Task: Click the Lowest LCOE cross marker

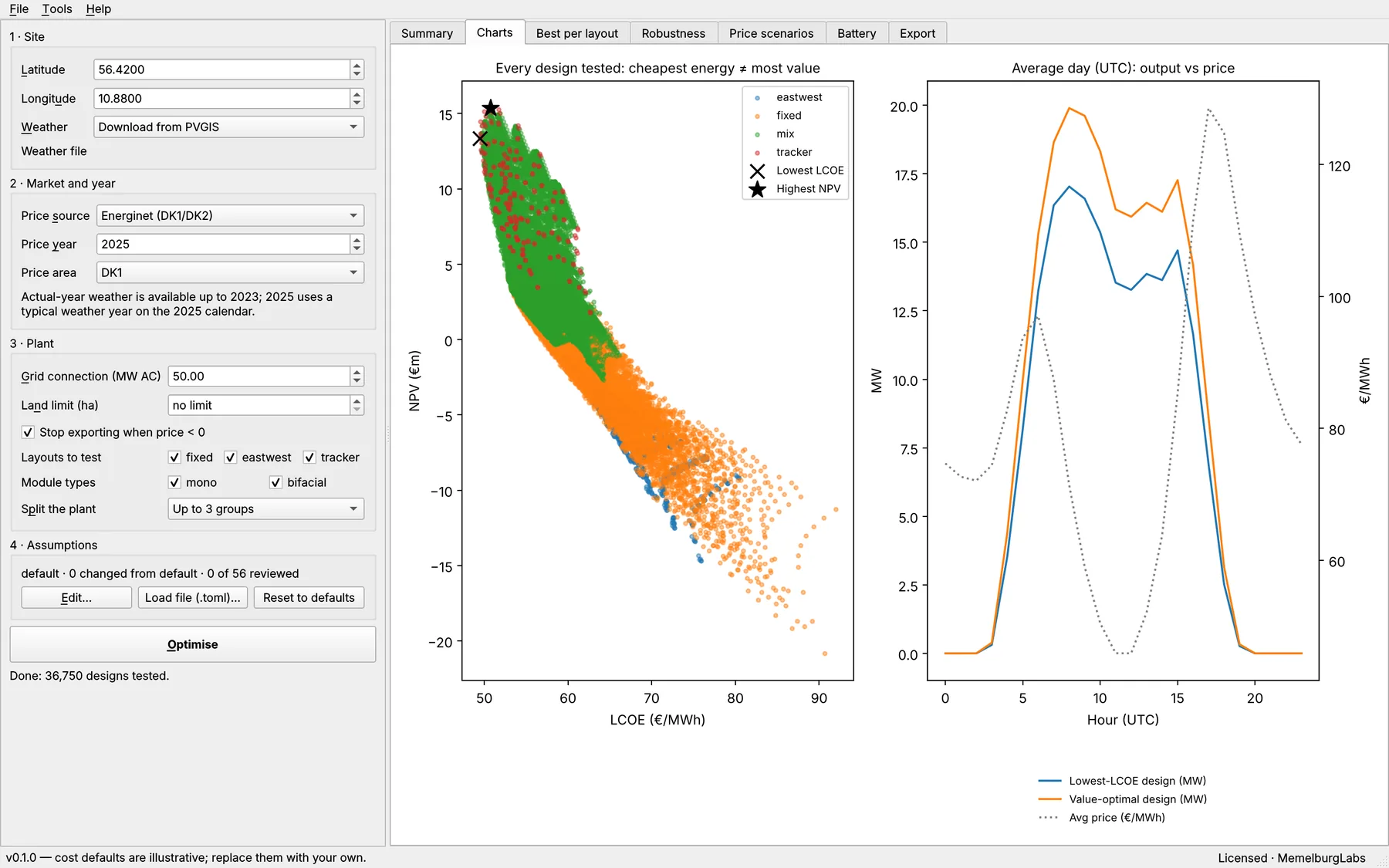Action: 480,139
